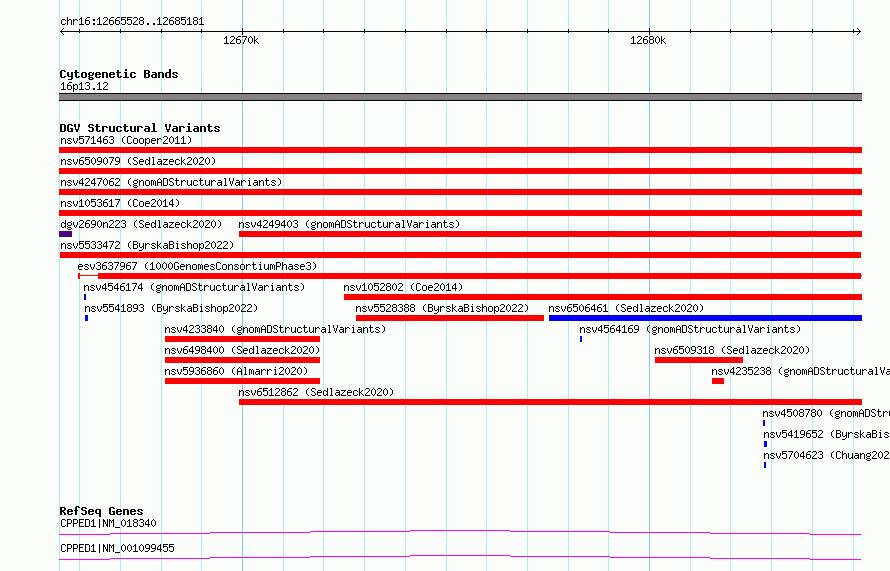Click the small blue nsv4508780 marker
This screenshot has width=890, height=571.
764,423
